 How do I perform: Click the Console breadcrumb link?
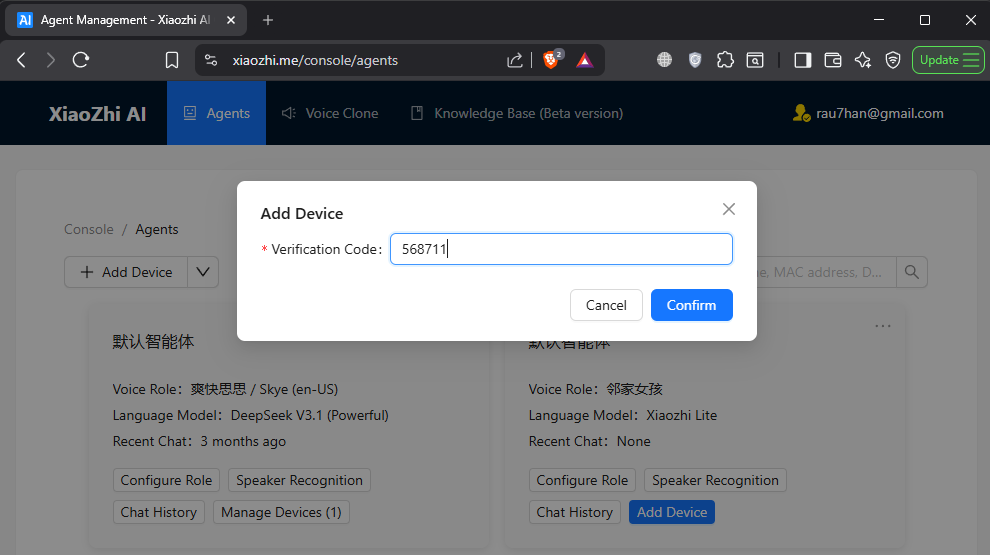88,229
